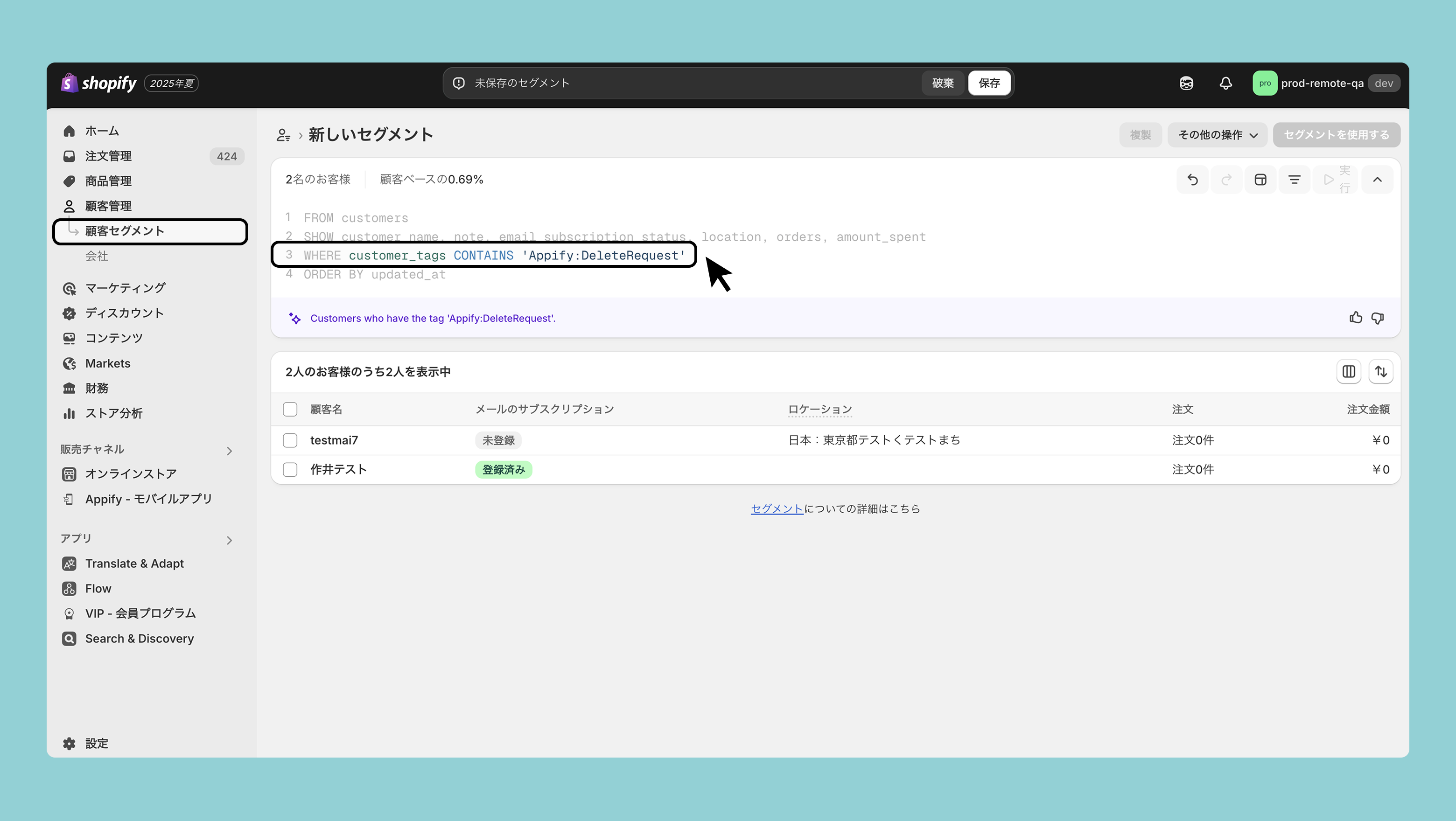Open the edit columns icon

(1349, 371)
